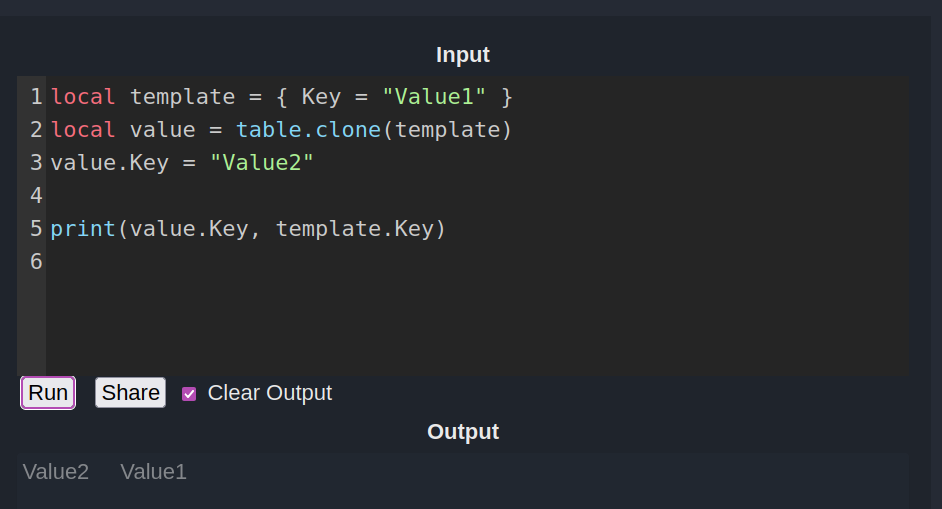The height and width of the screenshot is (509, 942).
Task: Click line number 6 in the gutter
Action: point(36,261)
